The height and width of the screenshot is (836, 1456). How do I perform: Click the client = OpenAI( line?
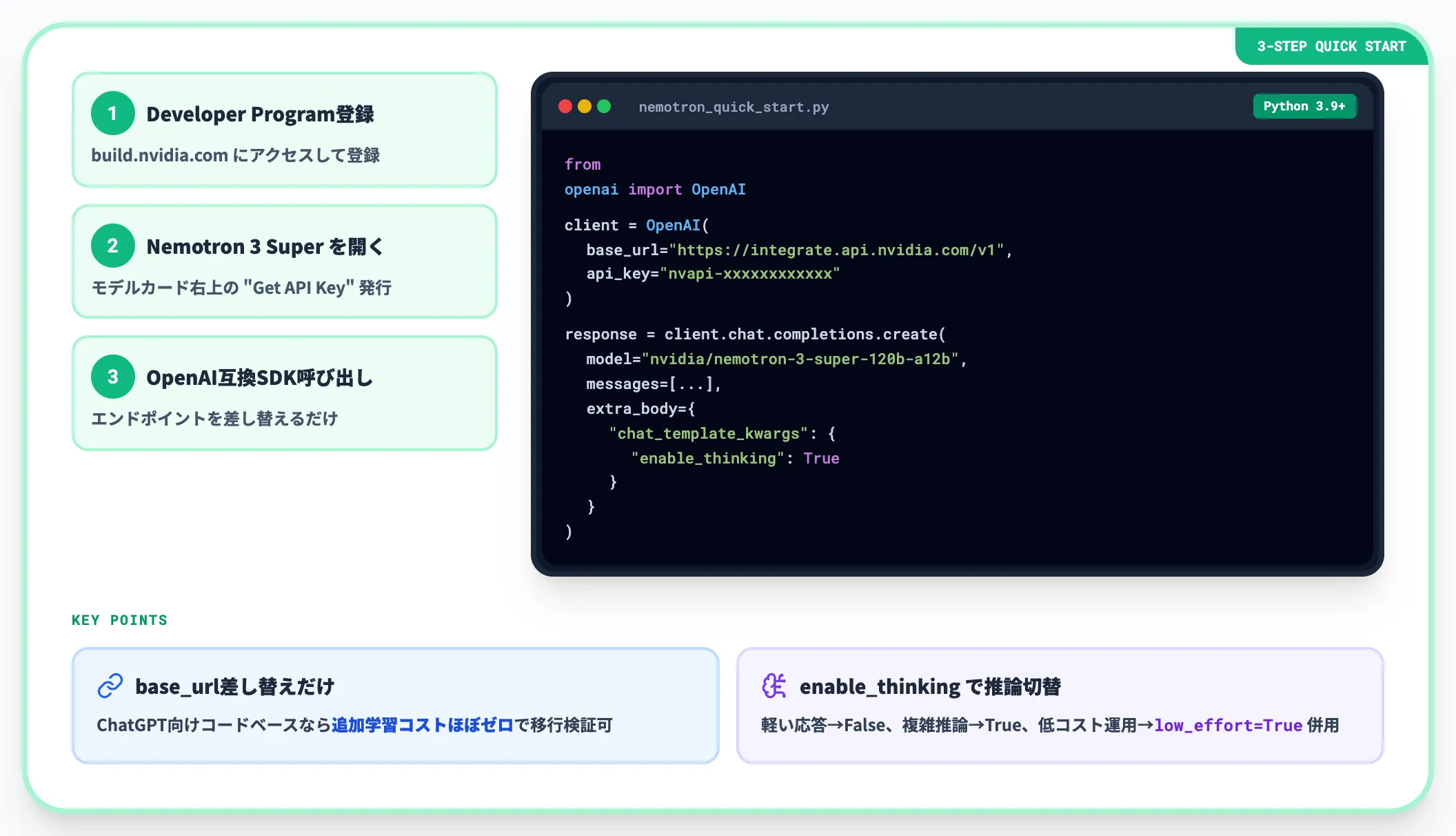click(636, 225)
